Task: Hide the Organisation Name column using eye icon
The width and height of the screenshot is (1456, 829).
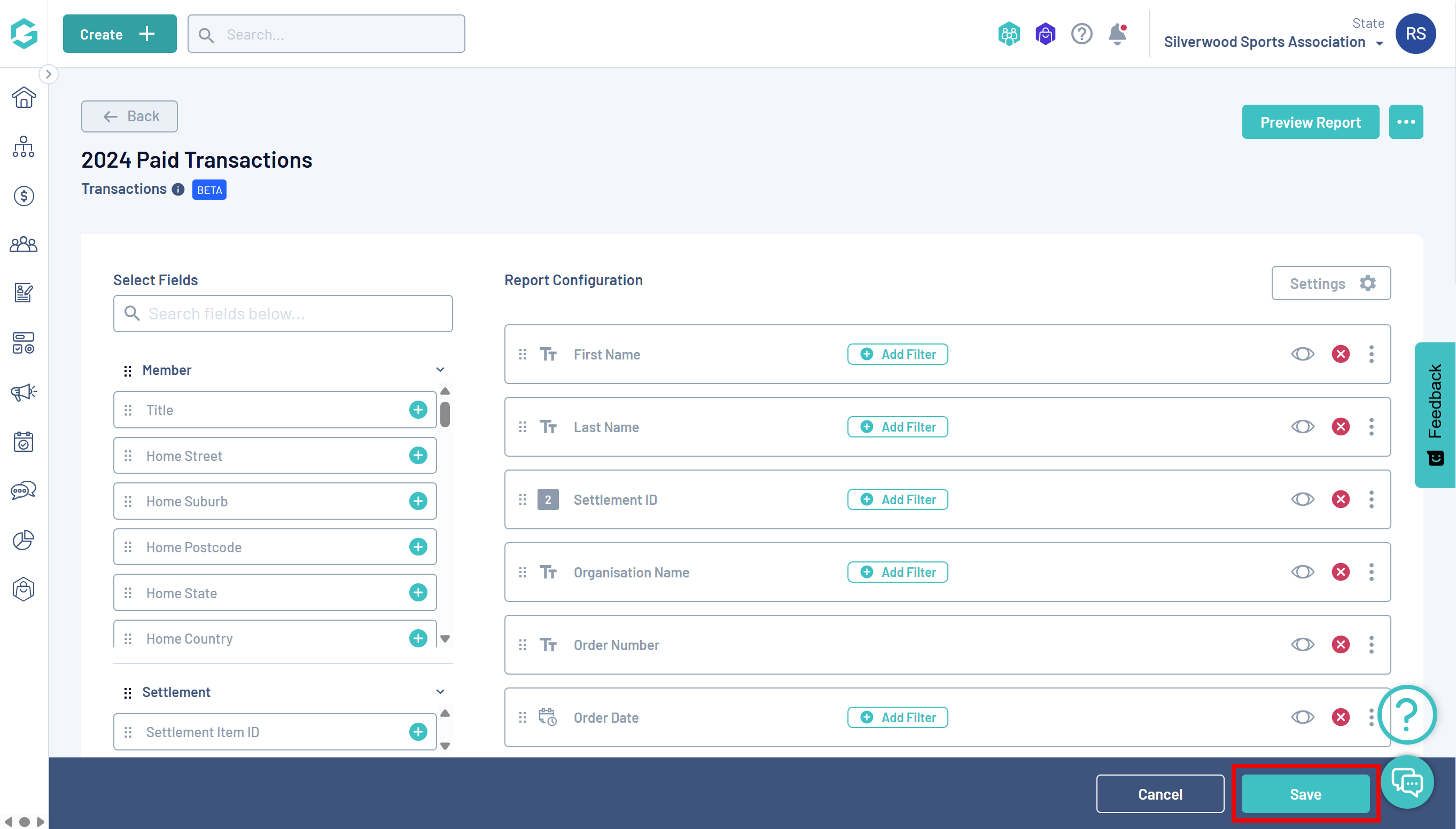Action: [1302, 572]
